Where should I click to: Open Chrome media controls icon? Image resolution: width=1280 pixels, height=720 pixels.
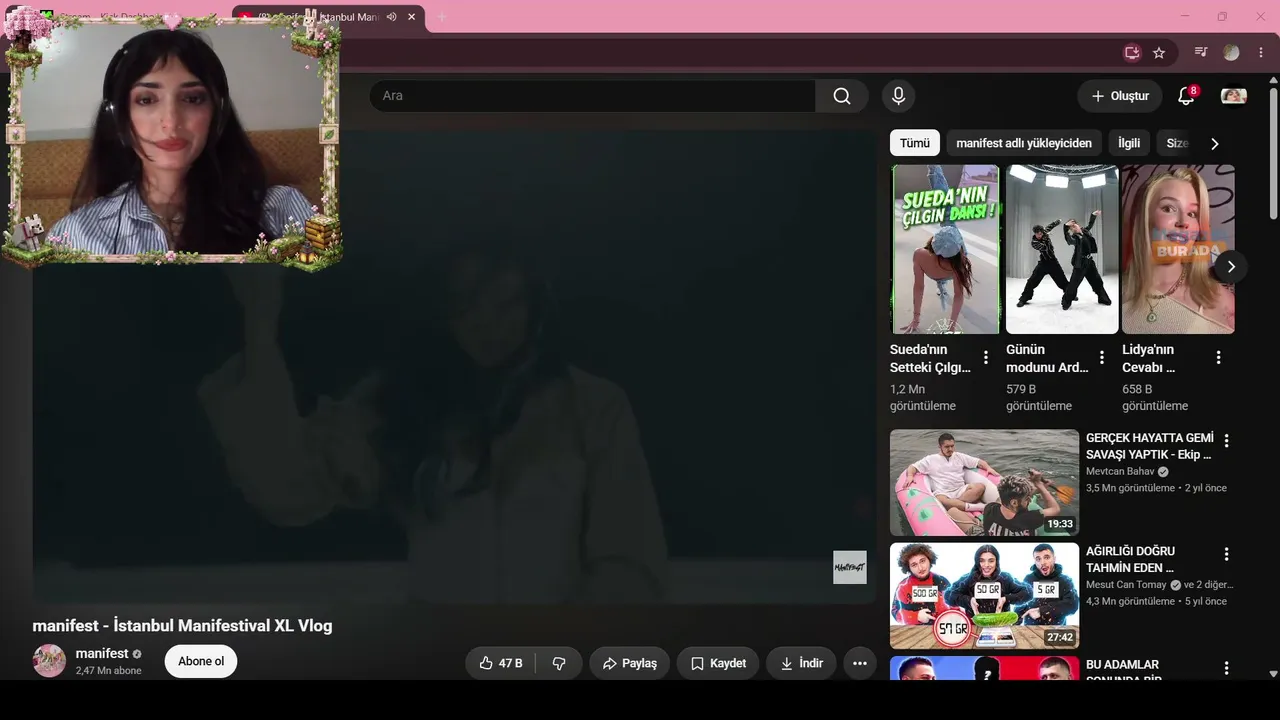1201,52
